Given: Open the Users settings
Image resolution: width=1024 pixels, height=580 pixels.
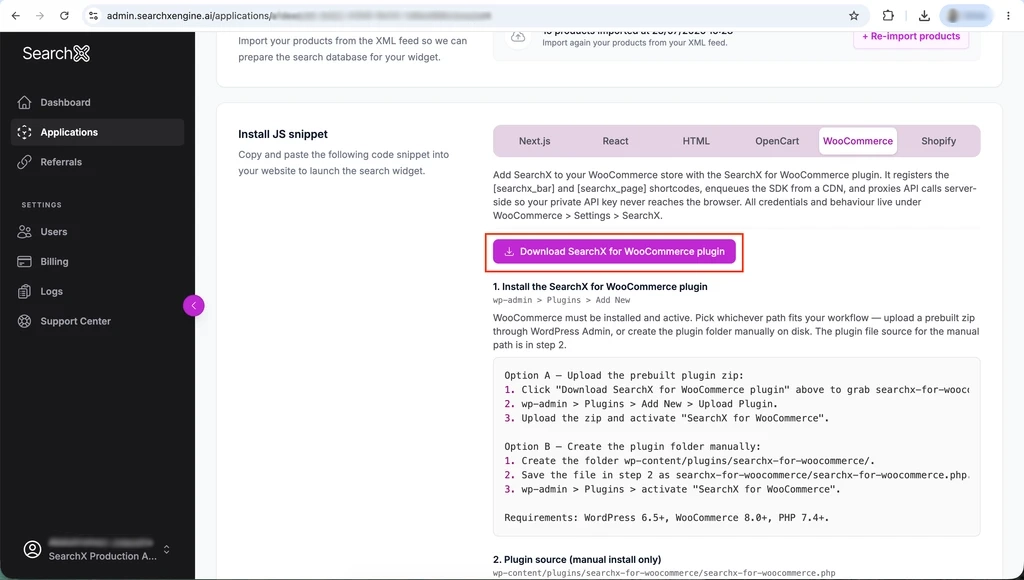Looking at the screenshot, I should pyautogui.click(x=97, y=232).
